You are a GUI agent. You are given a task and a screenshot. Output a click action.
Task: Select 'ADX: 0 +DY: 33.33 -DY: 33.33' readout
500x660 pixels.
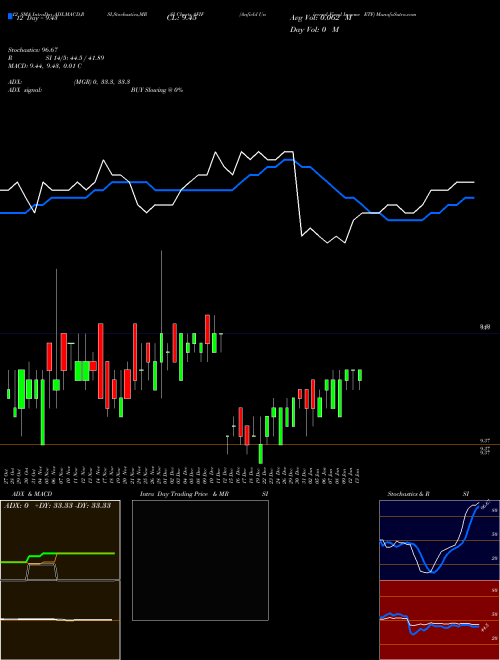coord(57,506)
